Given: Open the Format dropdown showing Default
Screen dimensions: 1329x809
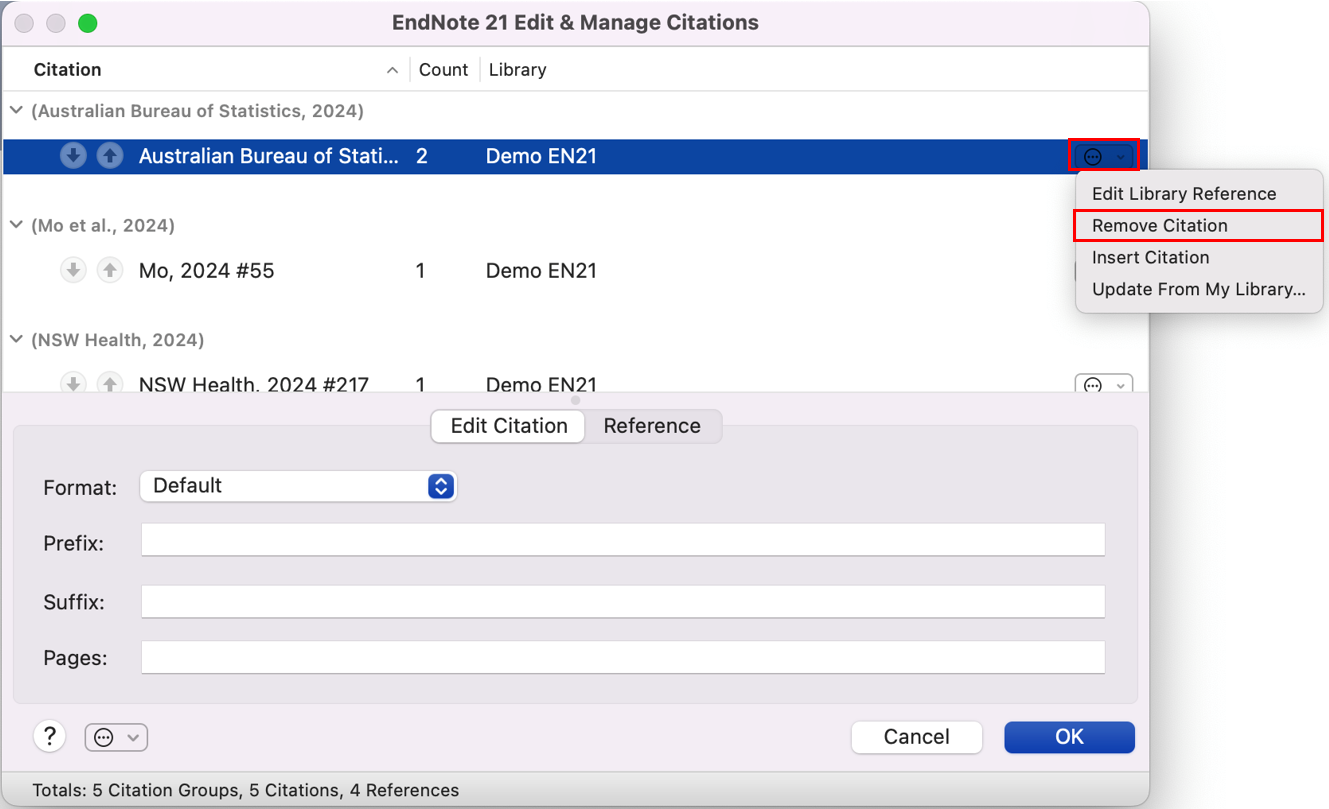Looking at the screenshot, I should click(x=297, y=487).
